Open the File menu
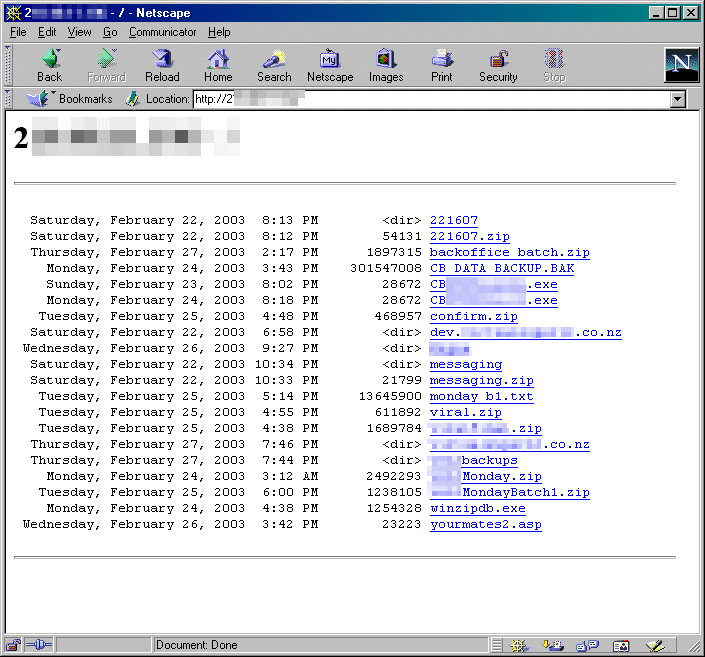This screenshot has width=705, height=657. [x=18, y=32]
